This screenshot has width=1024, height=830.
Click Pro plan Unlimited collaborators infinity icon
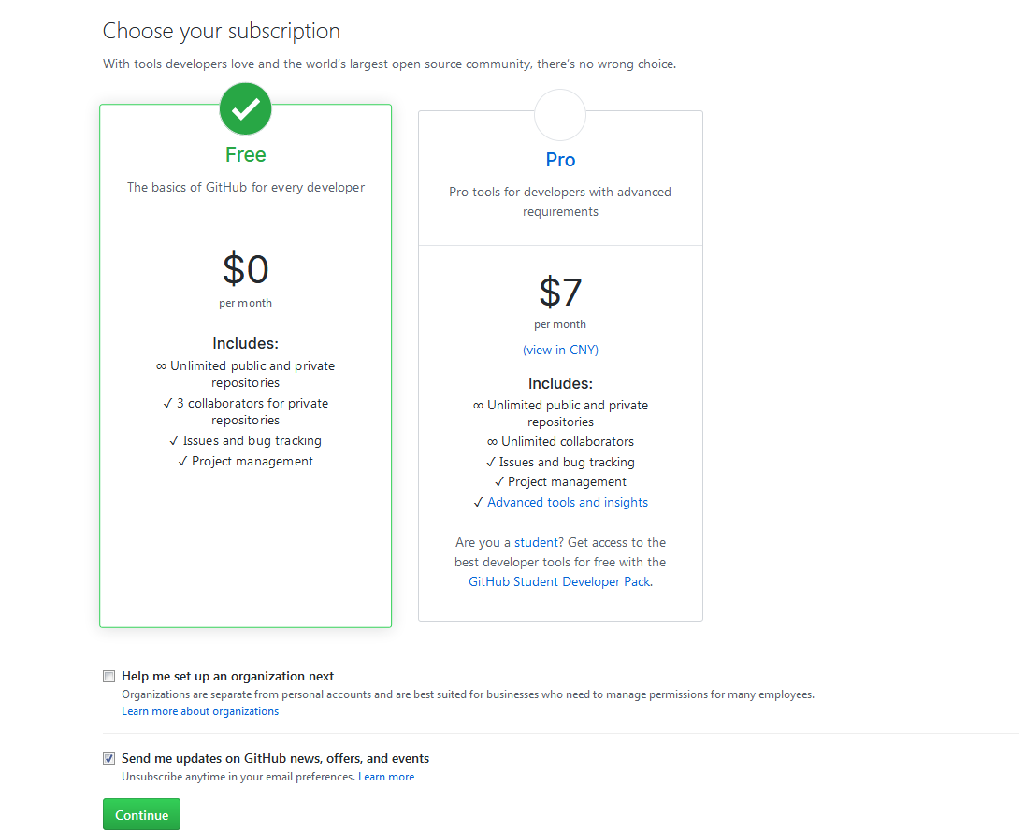(492, 442)
